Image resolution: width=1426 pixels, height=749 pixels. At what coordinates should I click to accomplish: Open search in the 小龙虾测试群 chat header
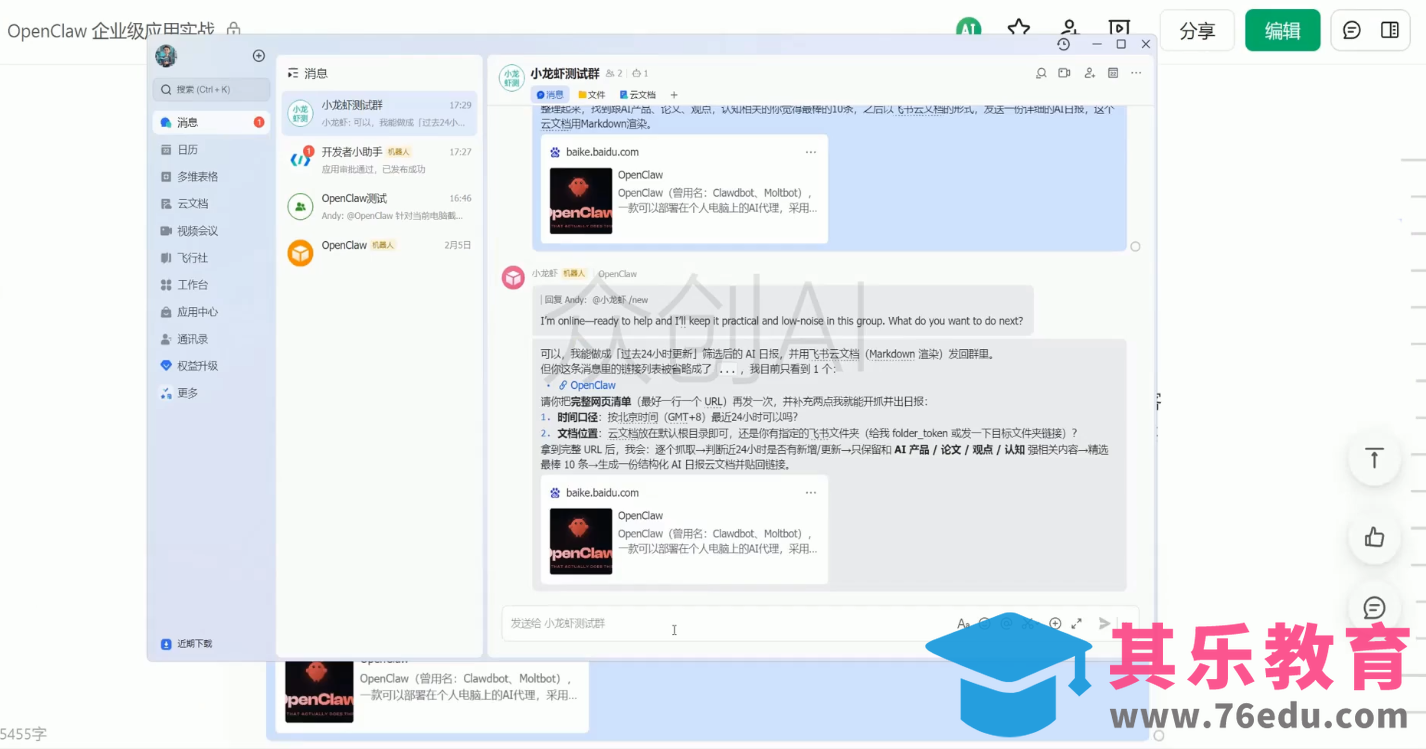pyautogui.click(x=1041, y=73)
